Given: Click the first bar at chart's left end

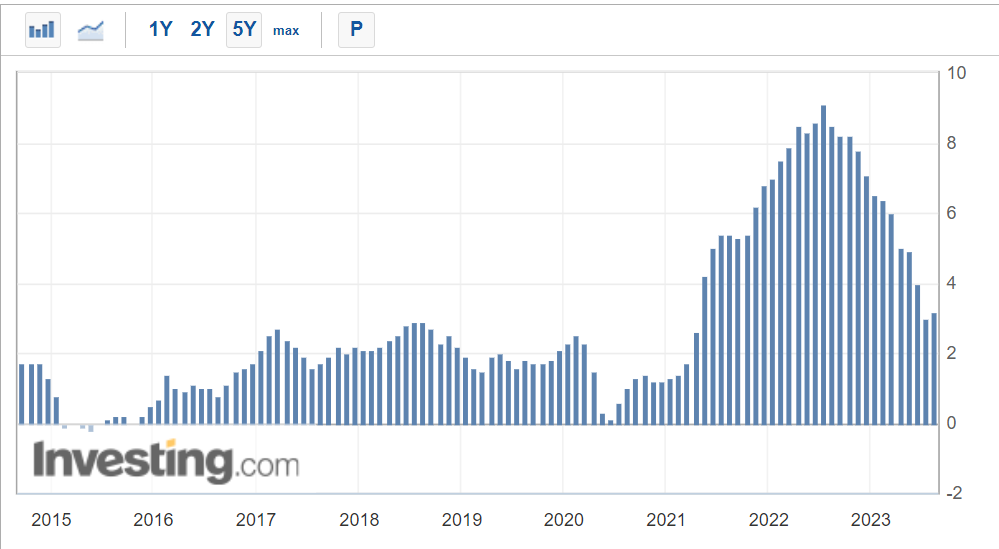Looking at the screenshot, I should coord(22,394).
